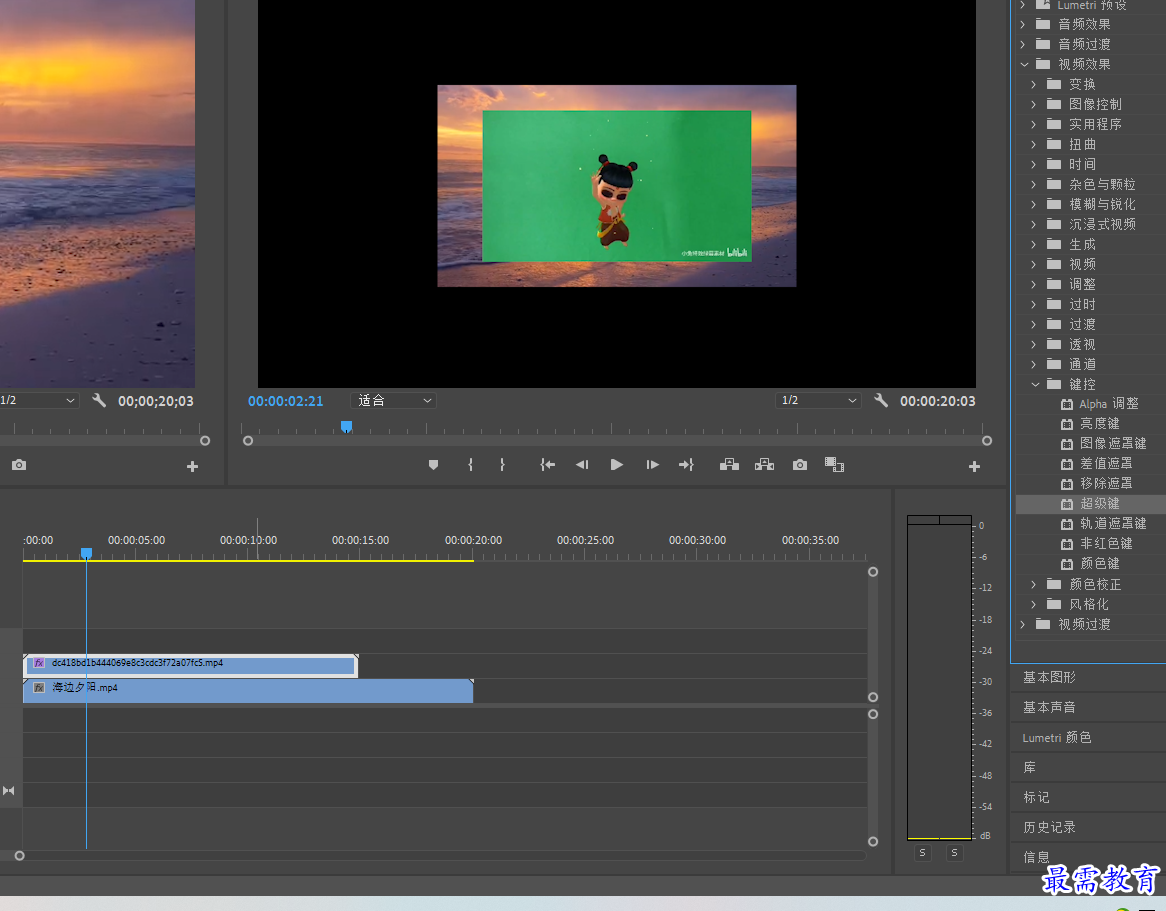
Task: Expand the 视频过渡 folder
Action: click(1023, 625)
